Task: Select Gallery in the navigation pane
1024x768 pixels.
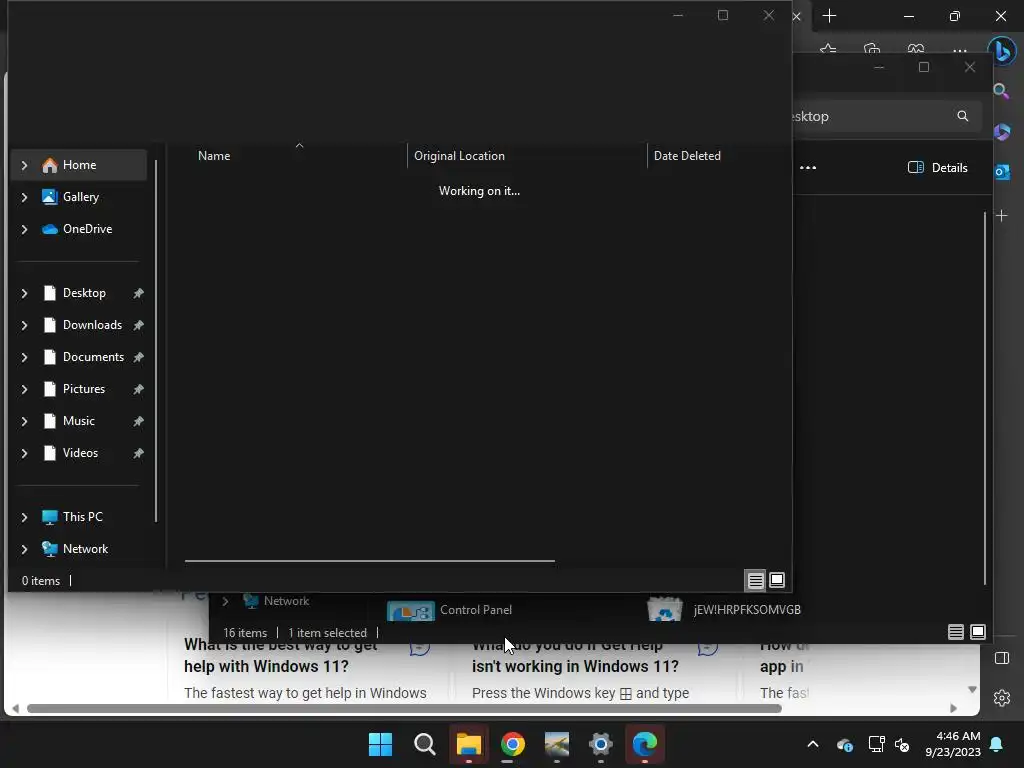Action: pyautogui.click(x=80, y=197)
